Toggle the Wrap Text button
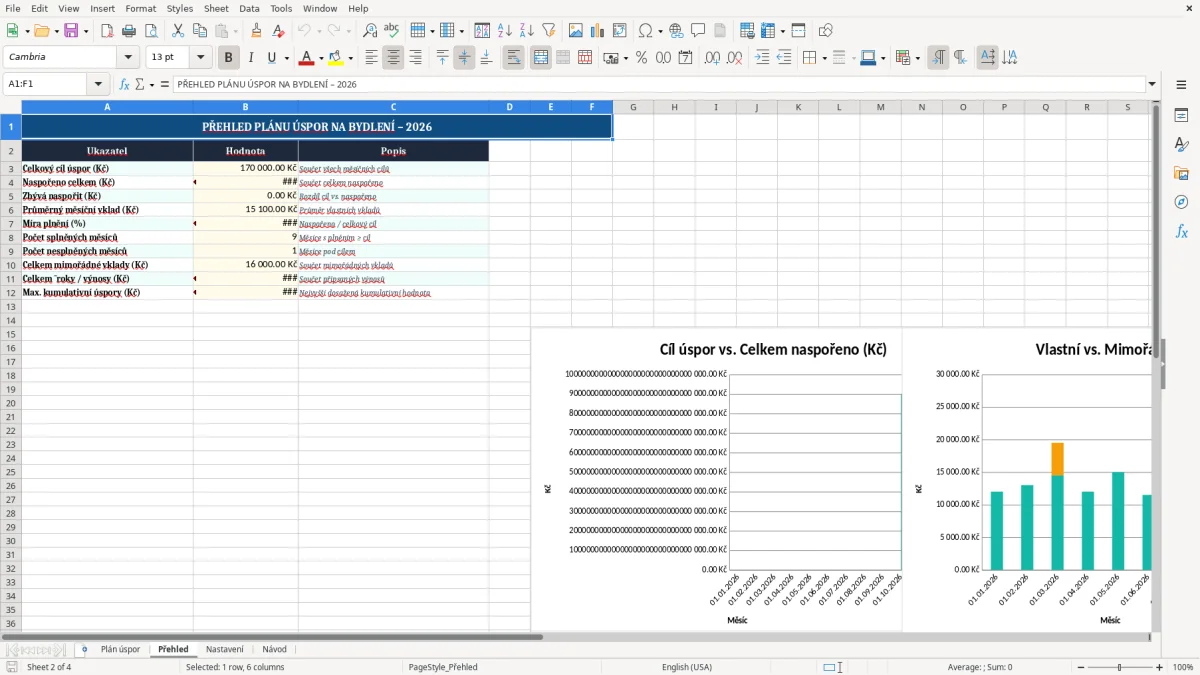Image resolution: width=1200 pixels, height=675 pixels. coord(513,58)
